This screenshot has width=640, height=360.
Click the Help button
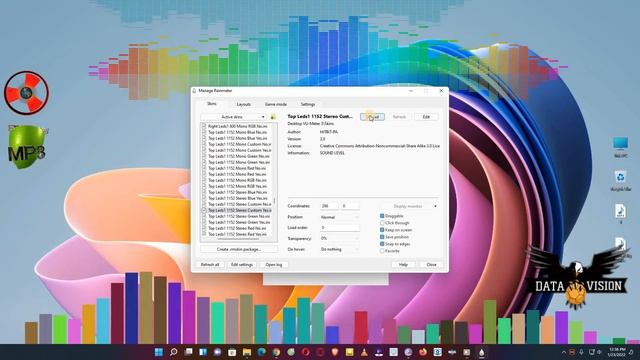(403, 264)
